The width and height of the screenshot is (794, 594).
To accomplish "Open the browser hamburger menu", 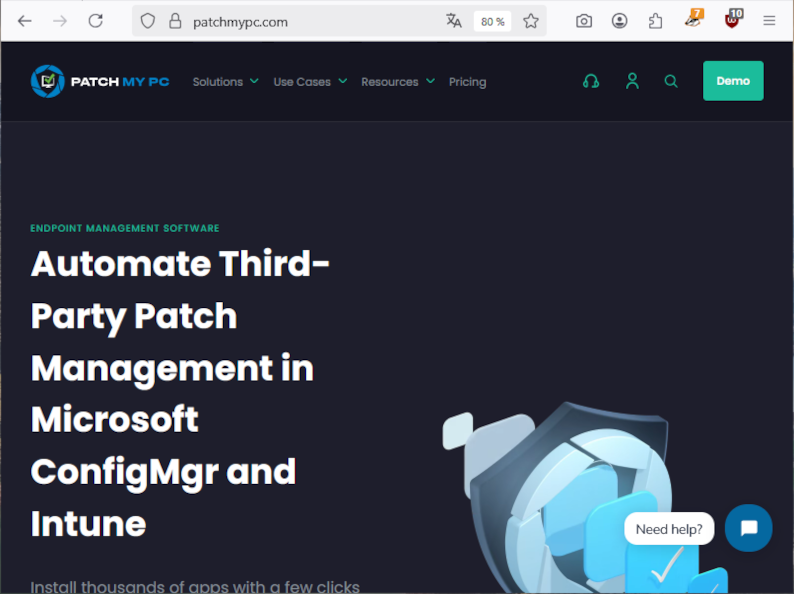I will 769,21.
